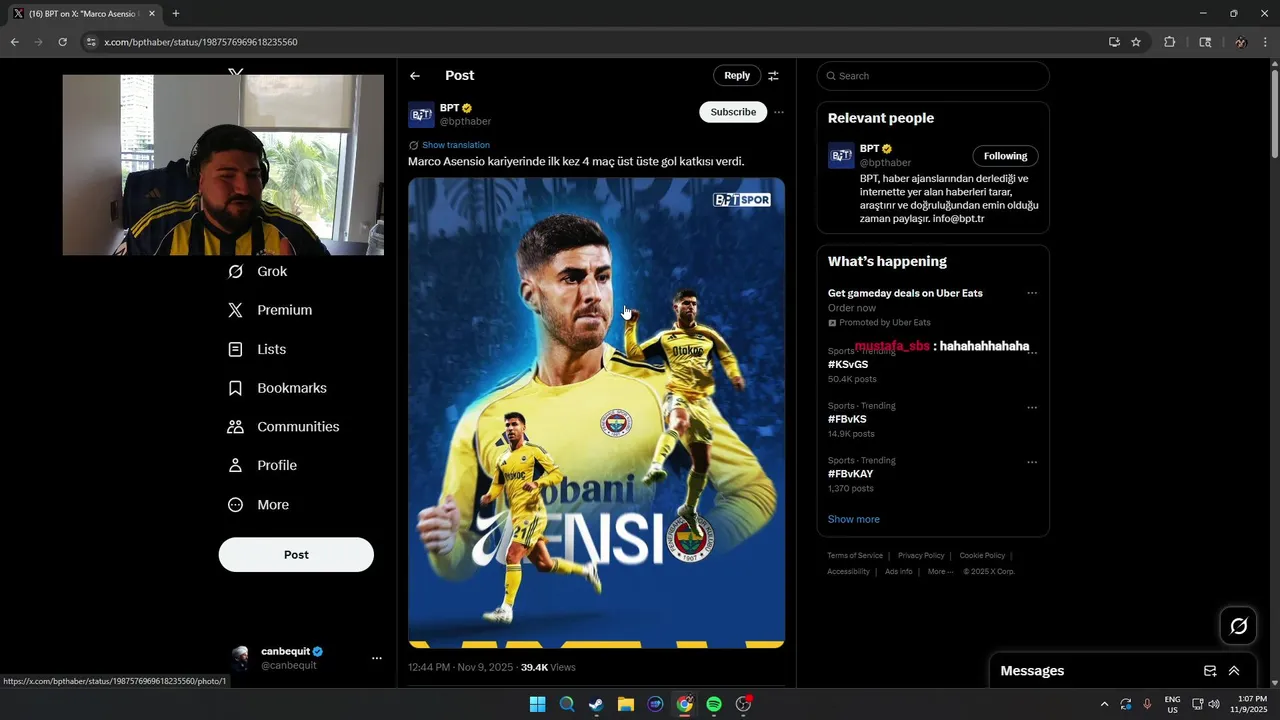
Task: Open Grok from the sidebar
Action: point(257,271)
